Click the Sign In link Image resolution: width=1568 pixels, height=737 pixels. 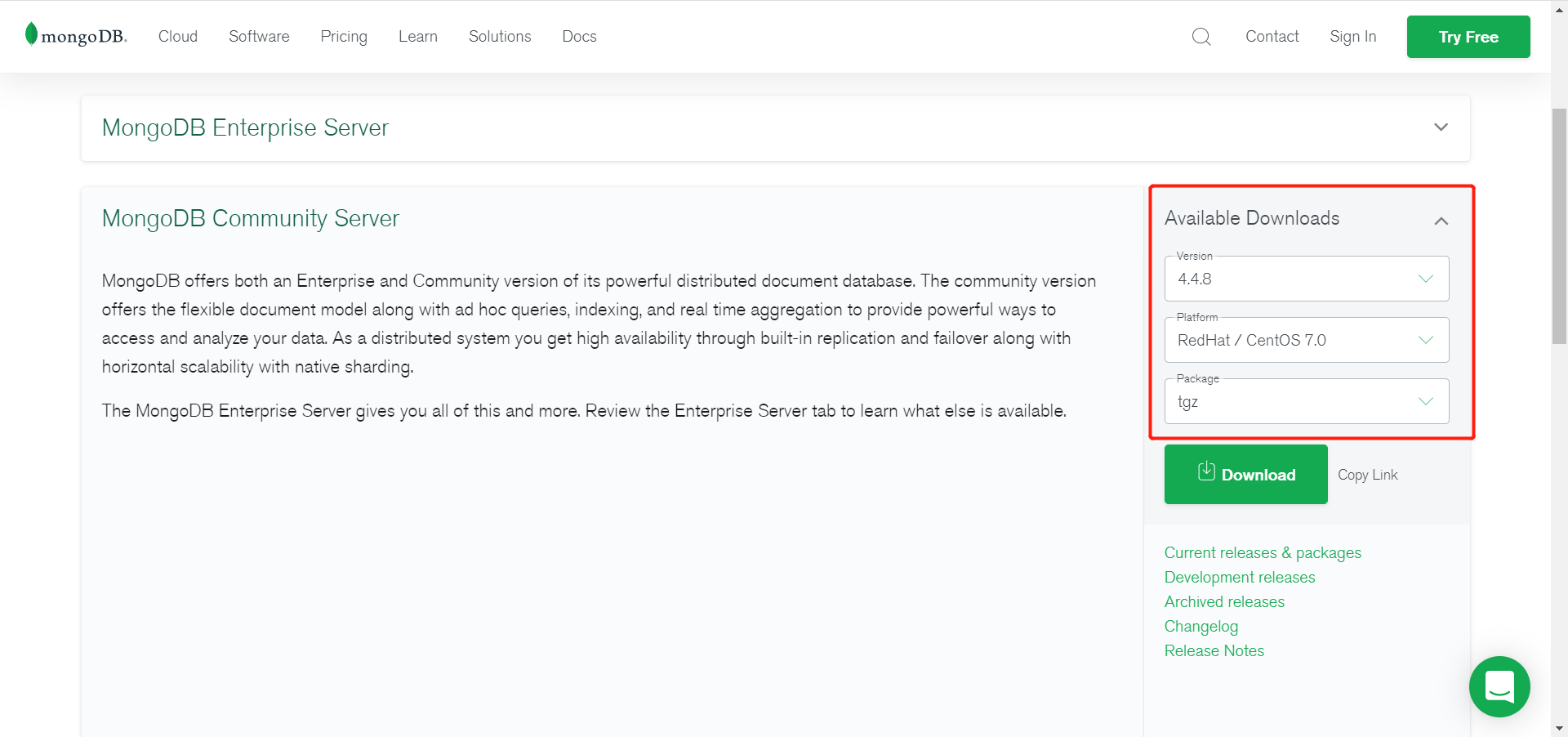pyautogui.click(x=1352, y=37)
